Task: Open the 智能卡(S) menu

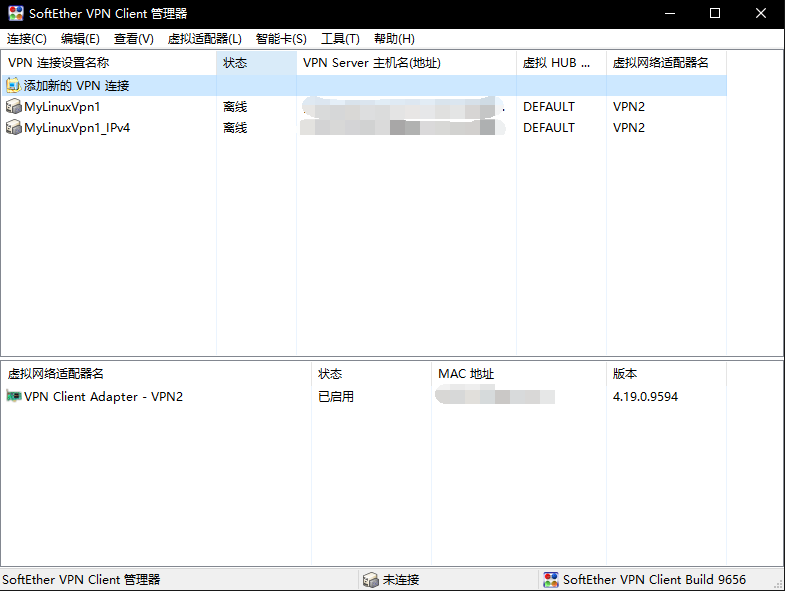Action: click(x=281, y=39)
